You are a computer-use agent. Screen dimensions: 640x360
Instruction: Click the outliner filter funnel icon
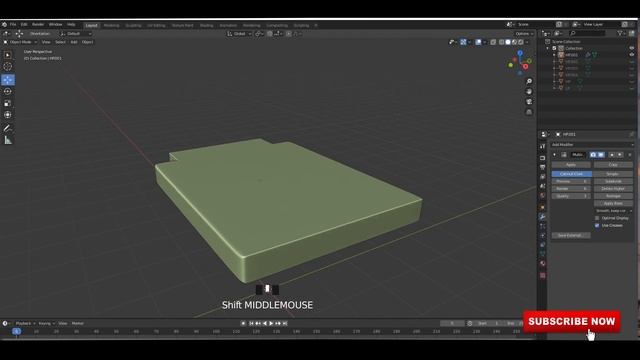[620, 33]
